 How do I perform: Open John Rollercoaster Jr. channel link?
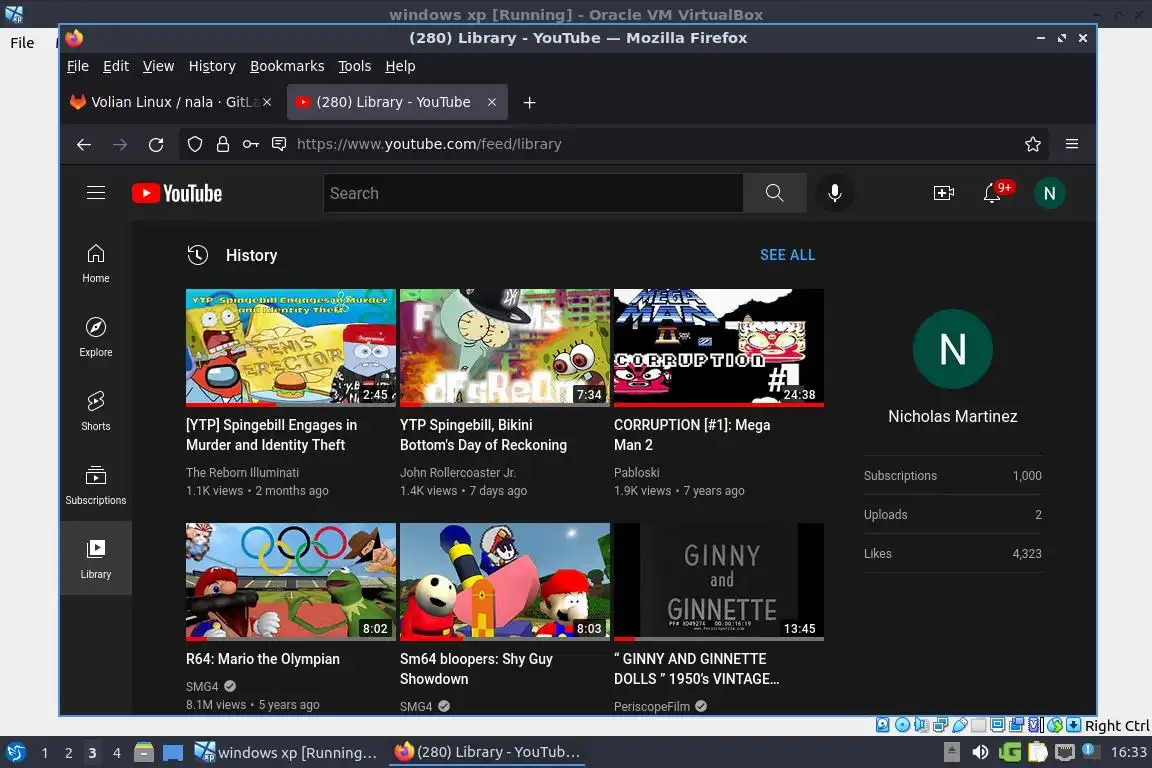[457, 473]
